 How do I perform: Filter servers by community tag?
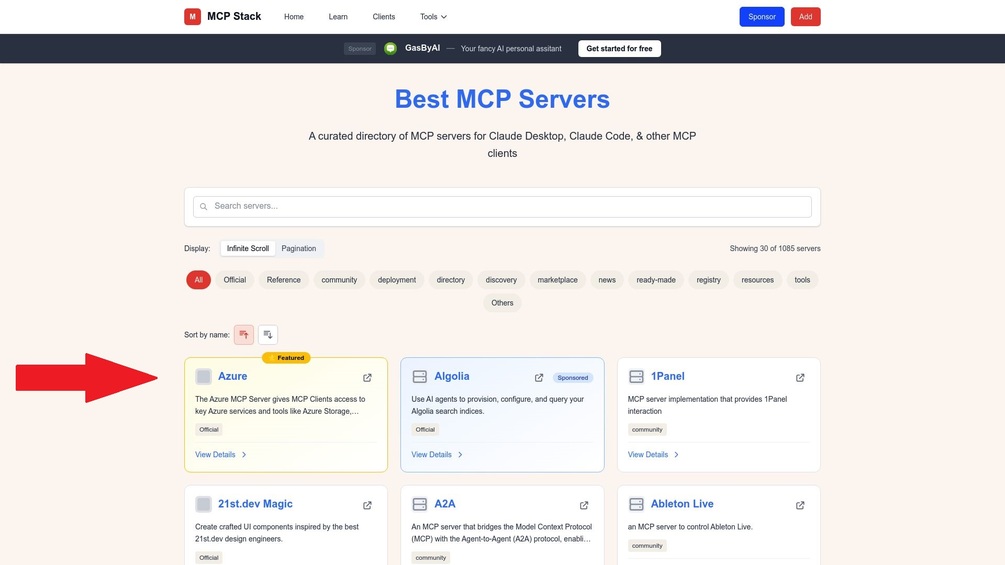(x=339, y=280)
